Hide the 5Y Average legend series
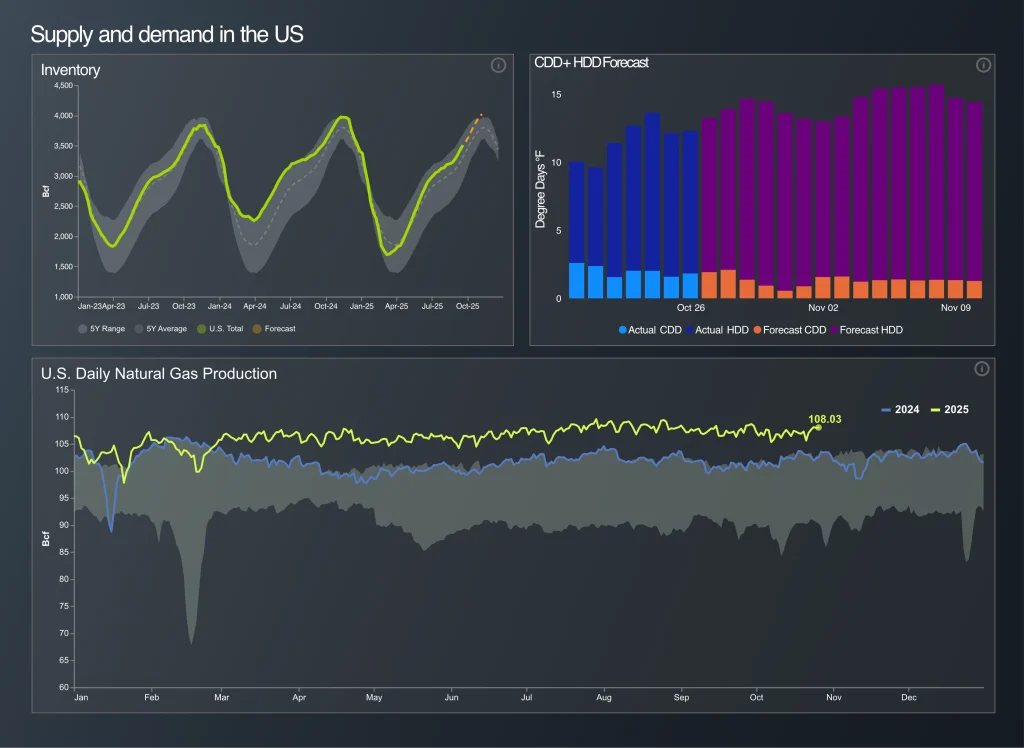1024x748 pixels. tap(160, 328)
